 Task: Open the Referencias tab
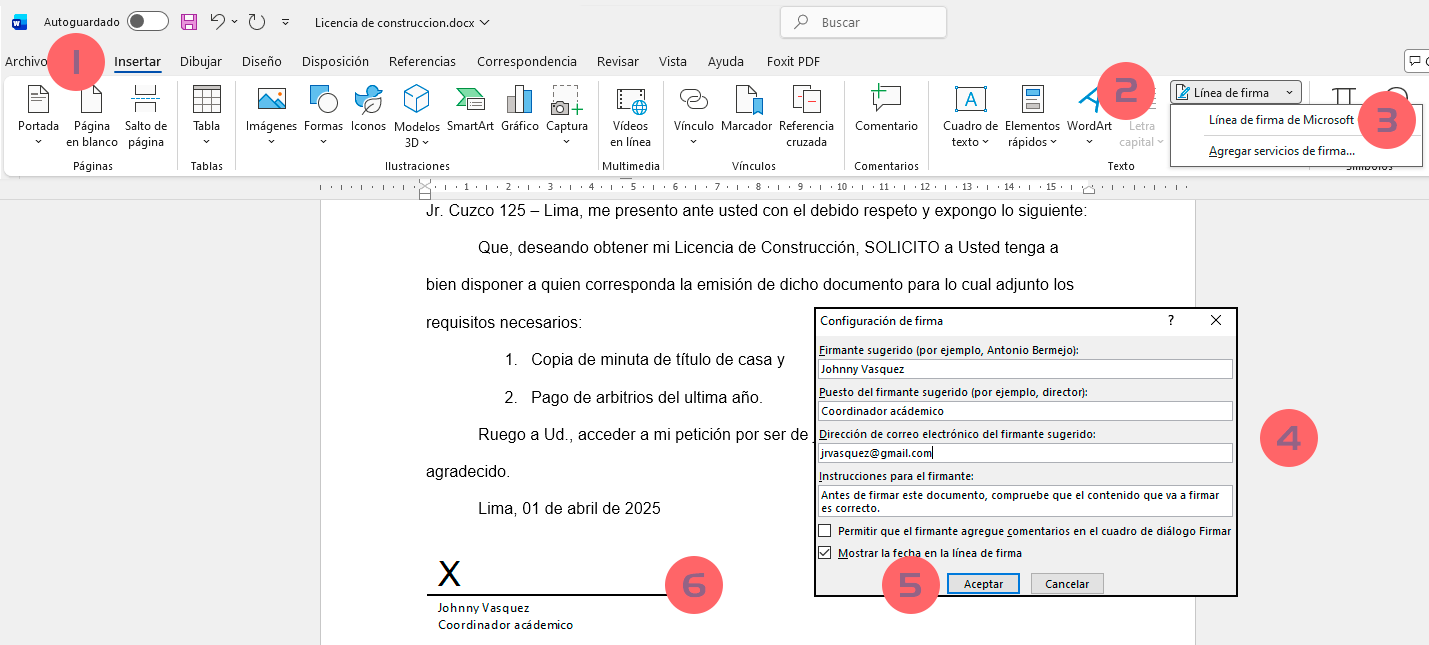click(x=422, y=62)
